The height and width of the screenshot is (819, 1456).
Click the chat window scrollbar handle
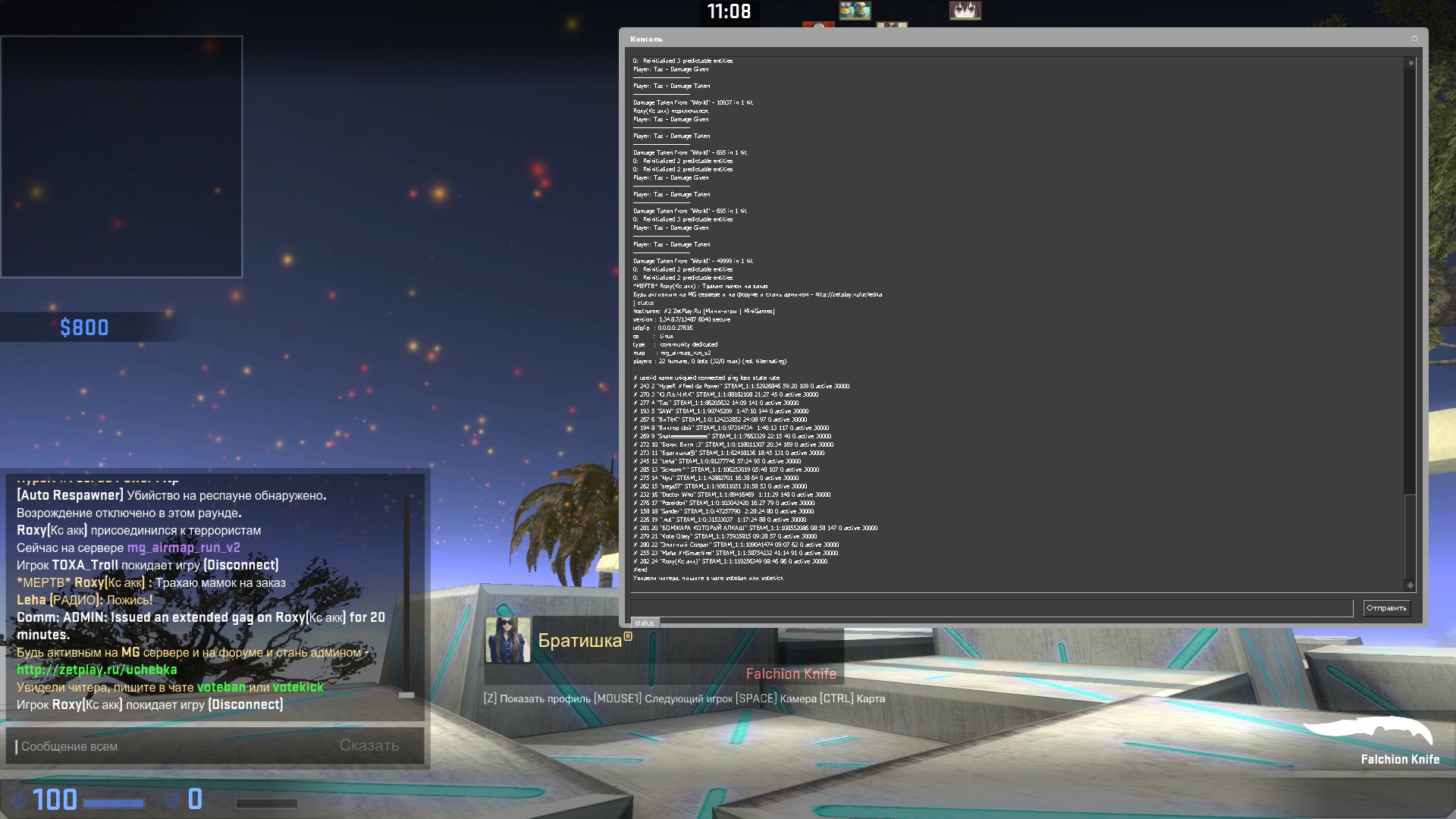pos(406,695)
